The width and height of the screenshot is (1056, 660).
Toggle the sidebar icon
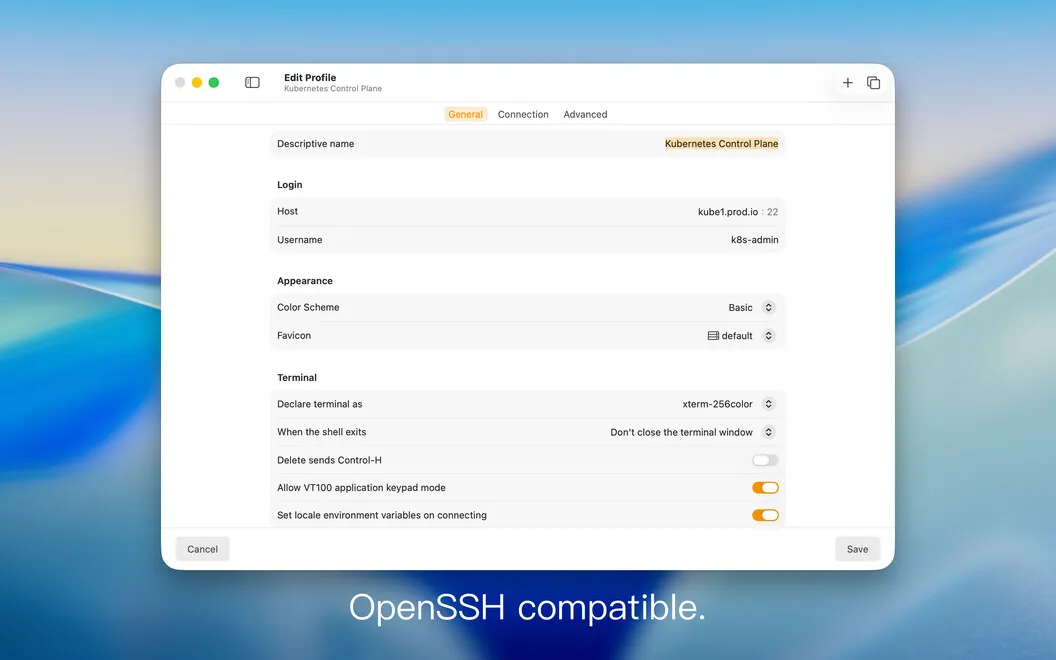252,82
